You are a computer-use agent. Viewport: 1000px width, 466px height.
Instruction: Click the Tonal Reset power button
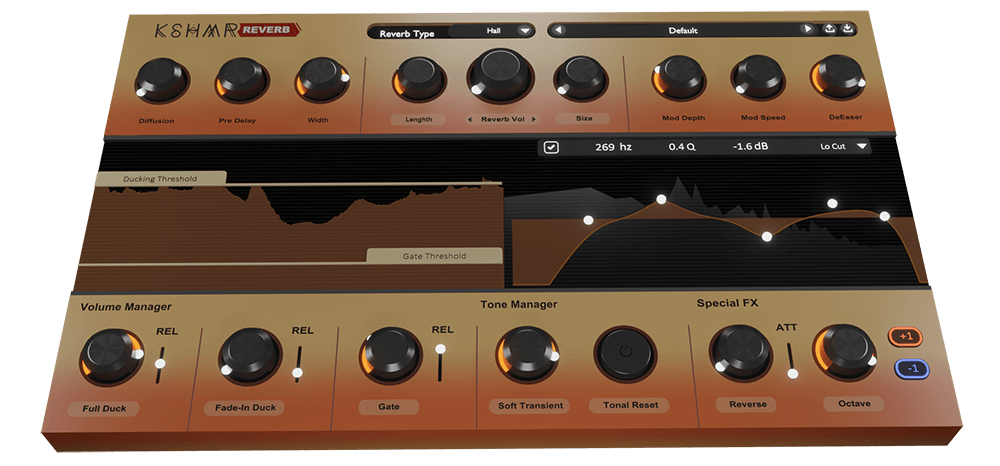click(x=625, y=353)
